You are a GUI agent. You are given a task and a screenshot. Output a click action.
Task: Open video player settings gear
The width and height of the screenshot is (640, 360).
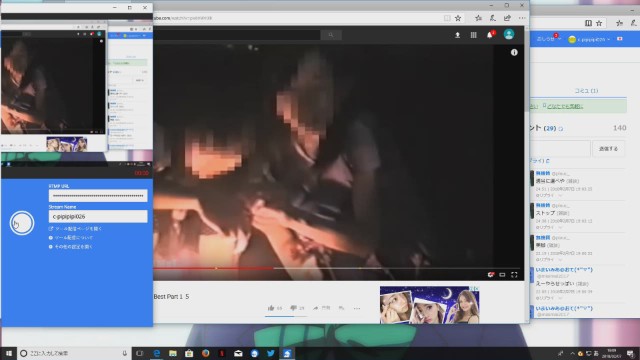click(x=490, y=275)
